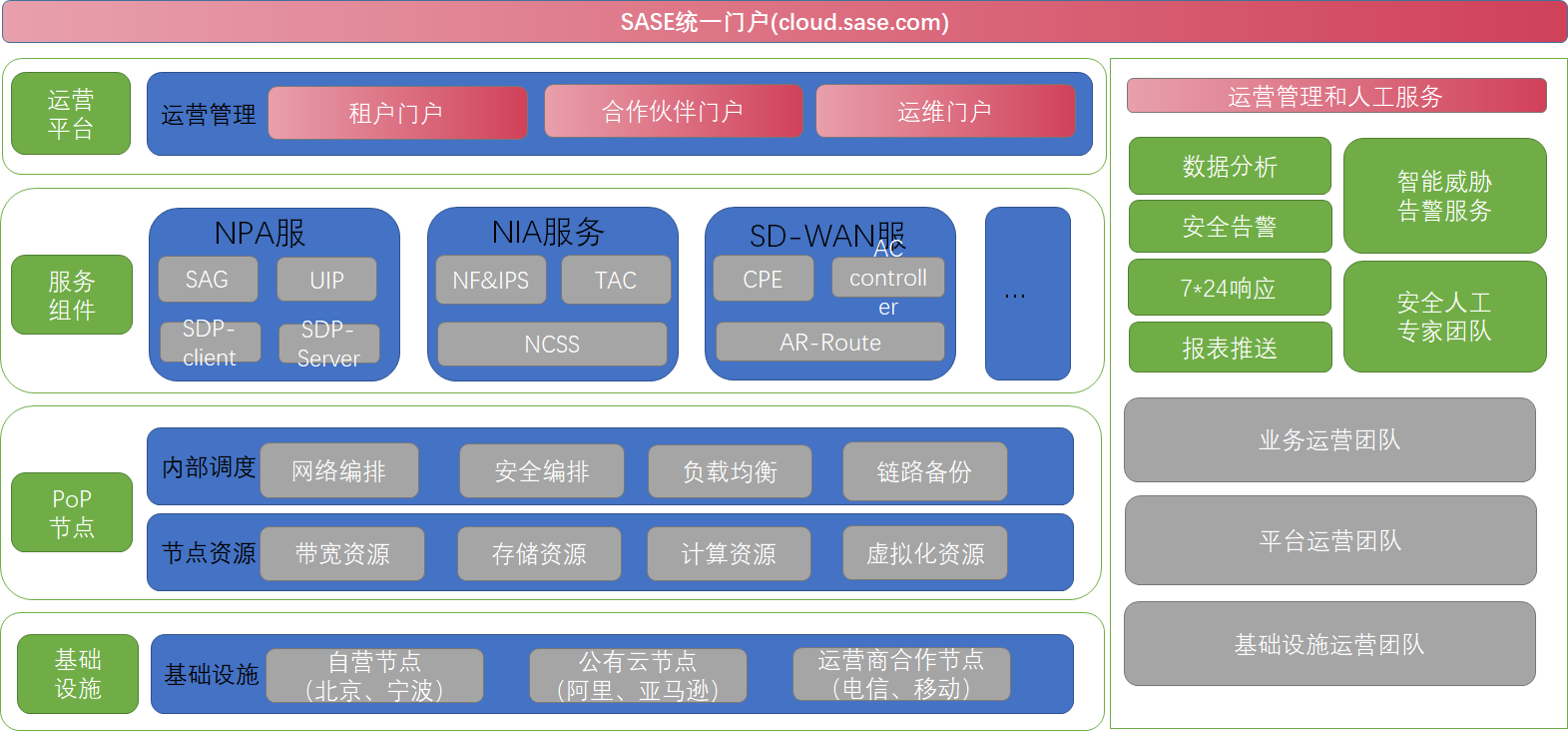Image resolution: width=1568 pixels, height=731 pixels.
Task: Select the gray 平台运营团队 box
Action: 1329,540
